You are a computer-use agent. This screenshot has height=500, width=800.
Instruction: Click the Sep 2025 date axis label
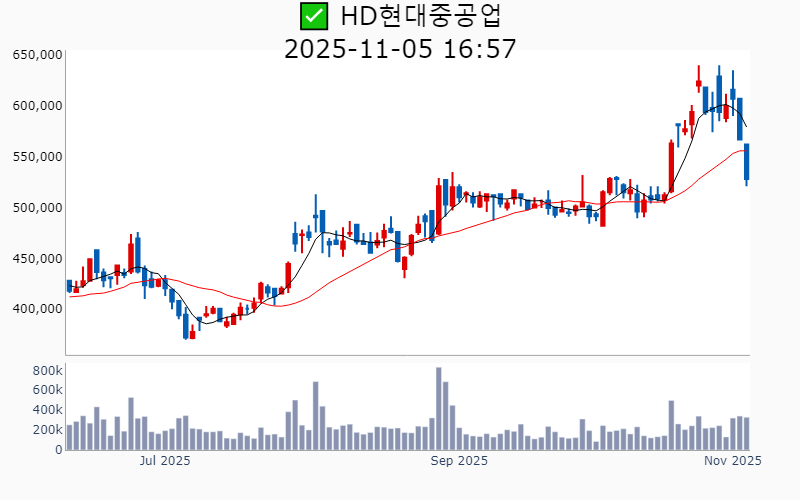(x=459, y=461)
